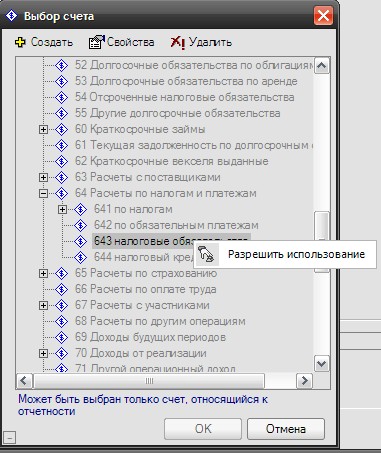Click Удалить in the toolbar
The width and height of the screenshot is (381, 453).
[x=201, y=42]
